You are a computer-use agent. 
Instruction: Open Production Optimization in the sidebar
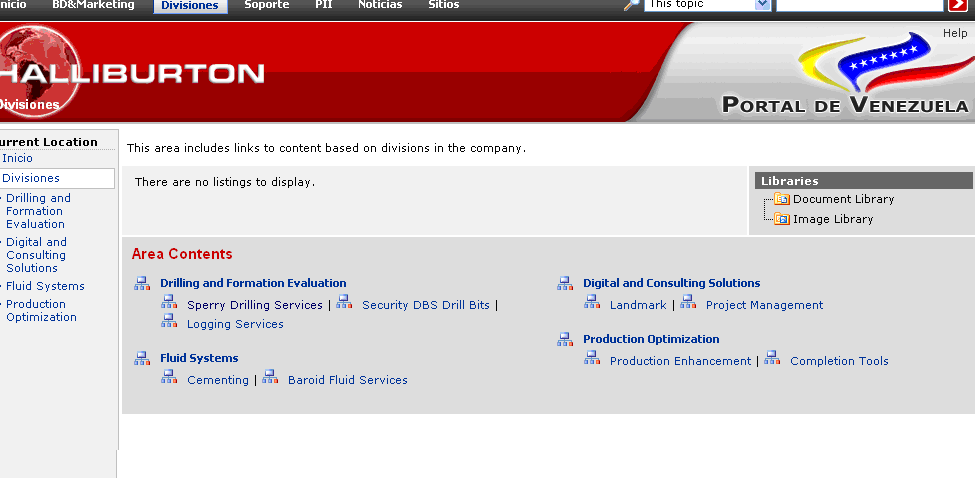[x=42, y=311]
